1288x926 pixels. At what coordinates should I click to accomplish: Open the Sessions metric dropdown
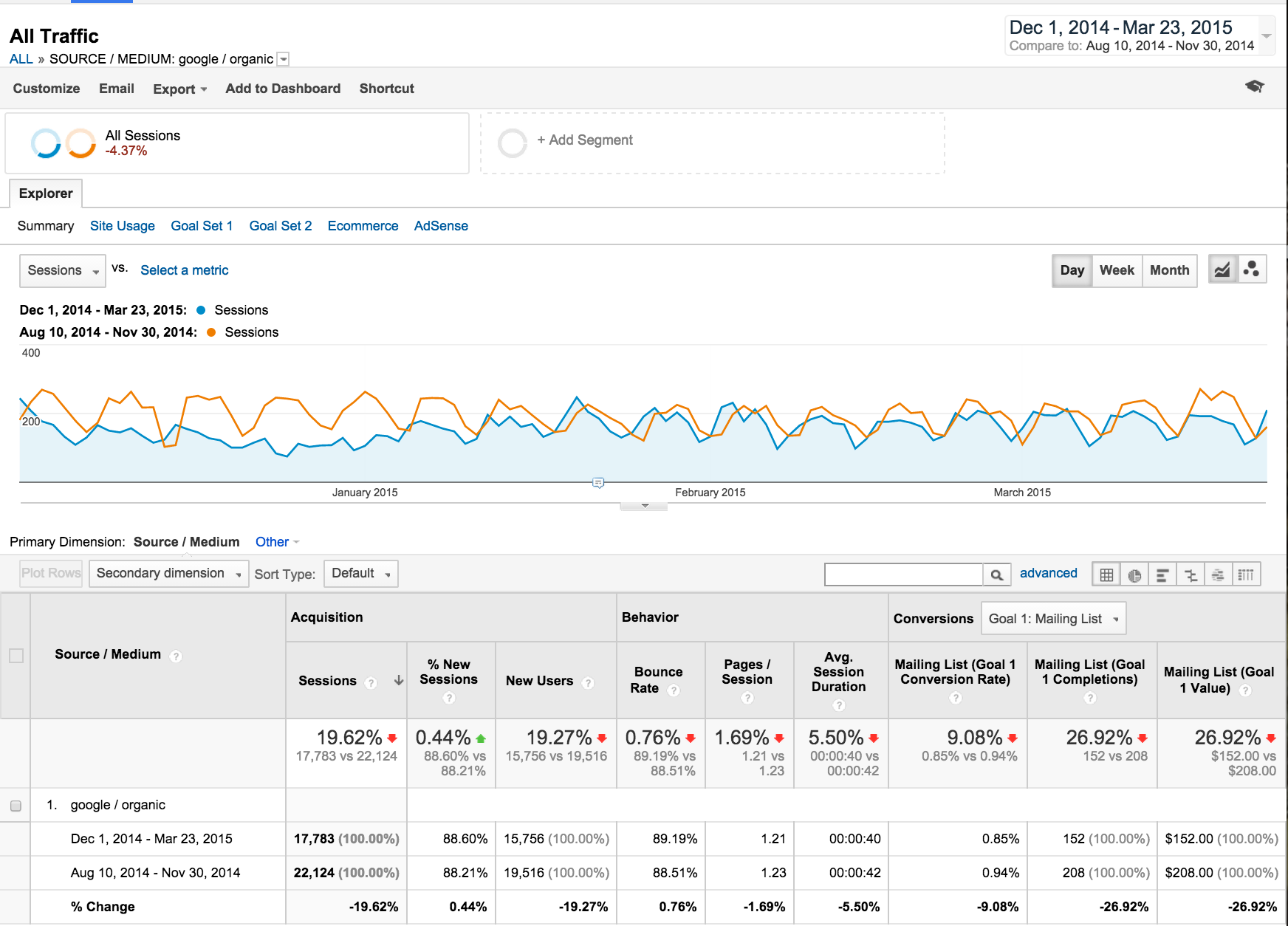coord(63,271)
